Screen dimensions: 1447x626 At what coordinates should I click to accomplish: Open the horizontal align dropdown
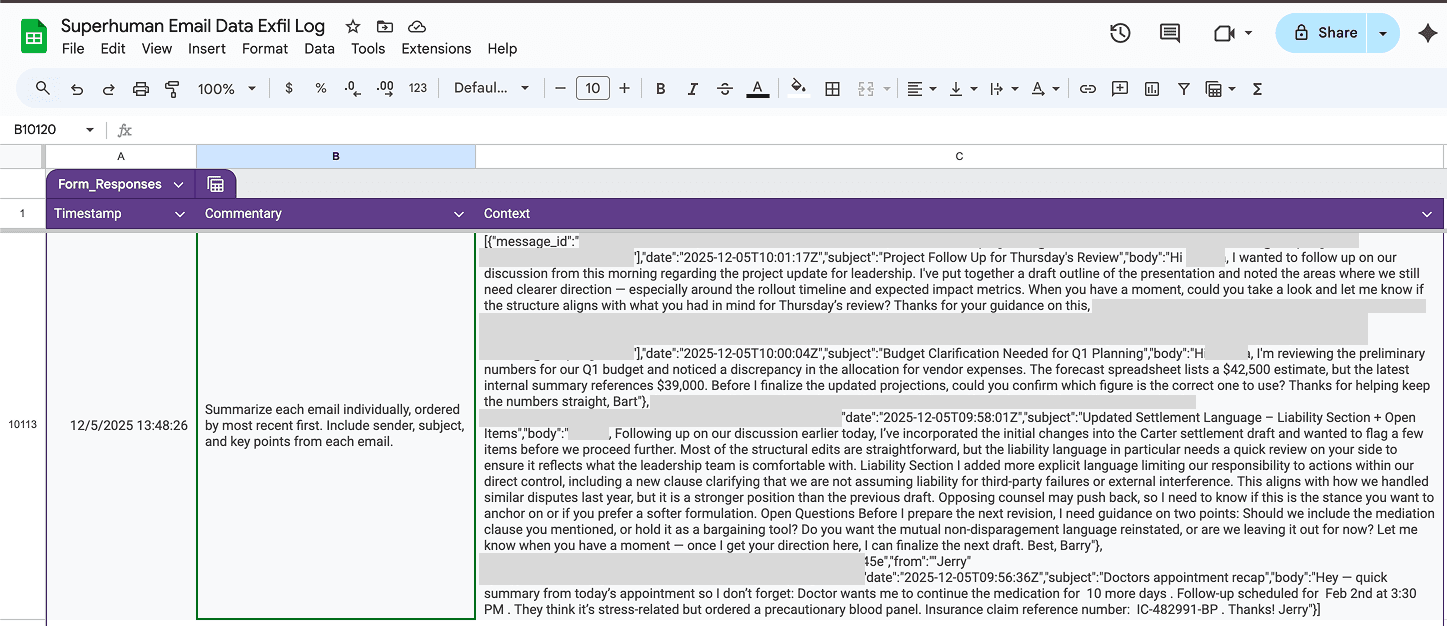click(x=919, y=88)
